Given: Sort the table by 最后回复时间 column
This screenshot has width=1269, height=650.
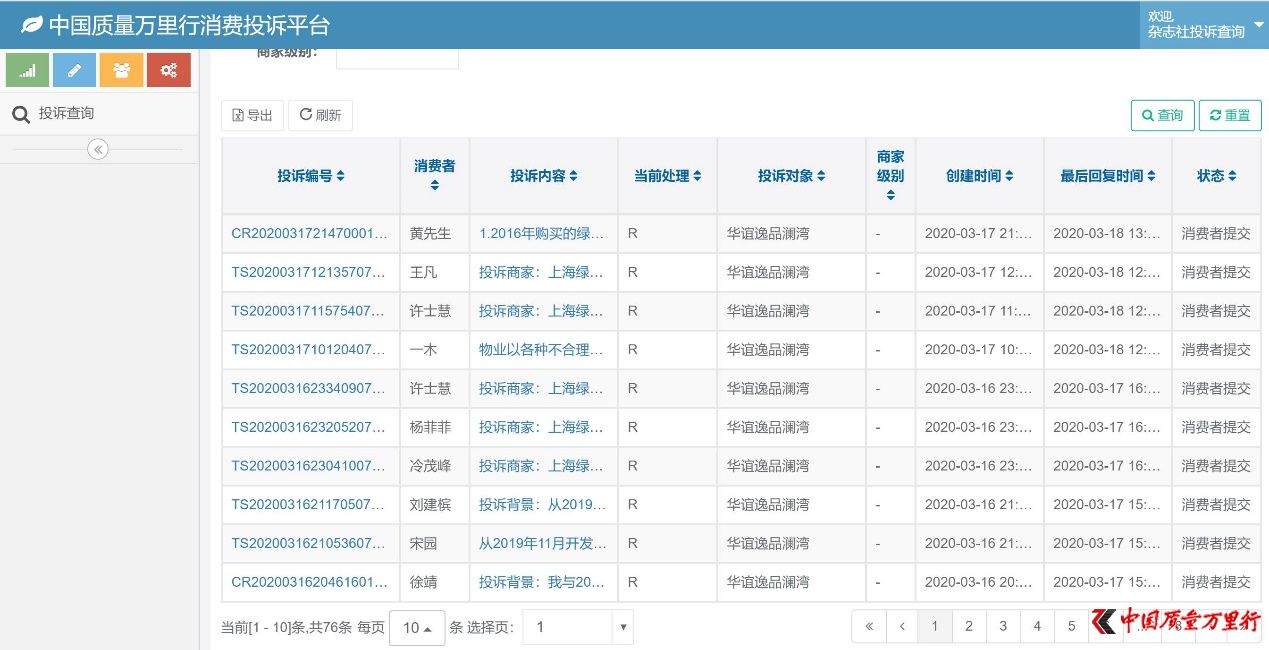Looking at the screenshot, I should click(1108, 176).
